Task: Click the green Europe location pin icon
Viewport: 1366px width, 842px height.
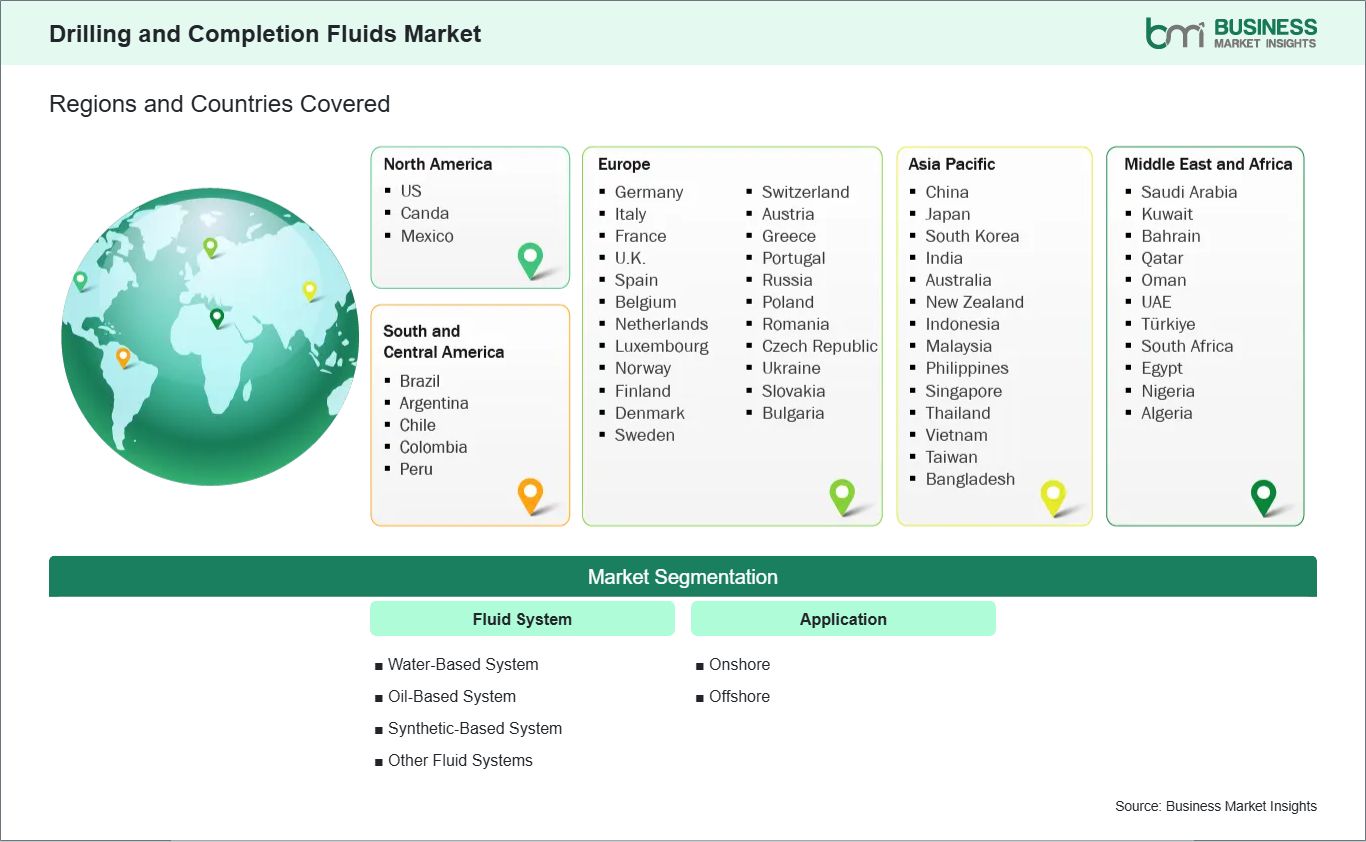Action: point(843,495)
